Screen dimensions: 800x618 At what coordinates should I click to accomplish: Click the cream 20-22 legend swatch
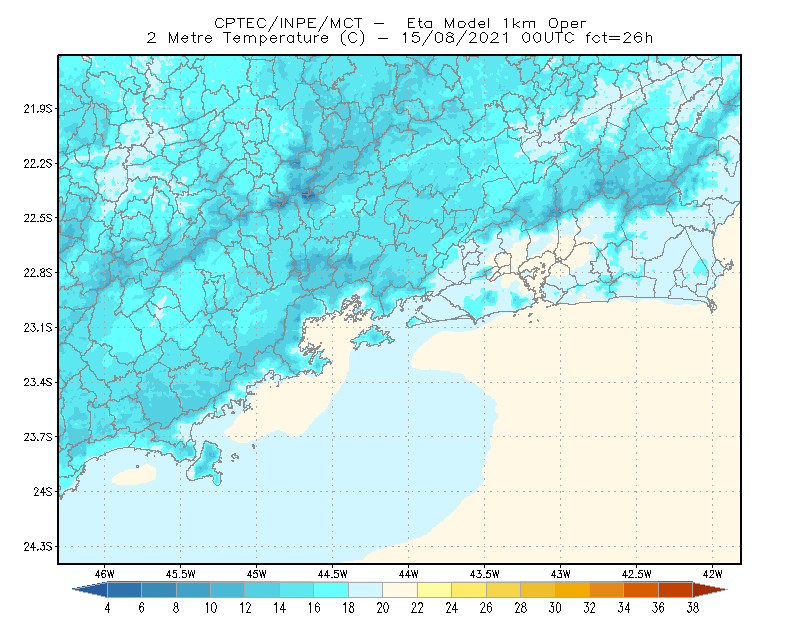pyautogui.click(x=400, y=590)
